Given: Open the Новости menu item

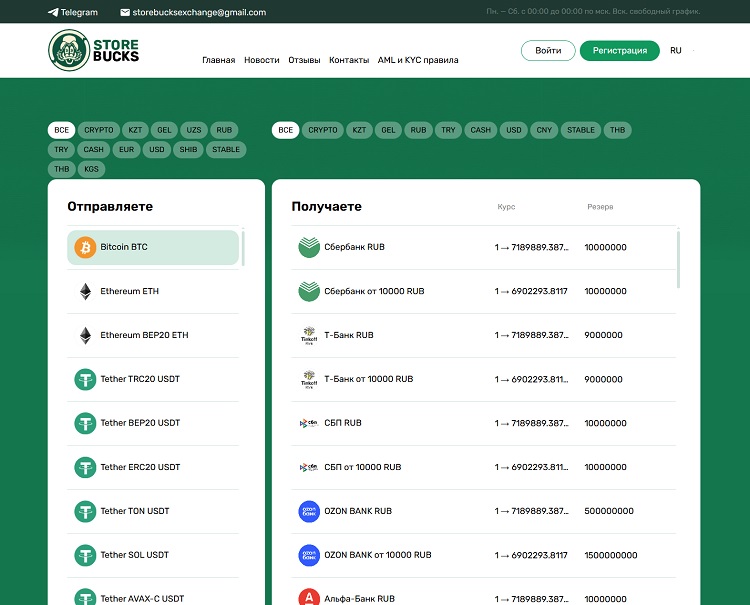Looking at the screenshot, I should [x=262, y=60].
